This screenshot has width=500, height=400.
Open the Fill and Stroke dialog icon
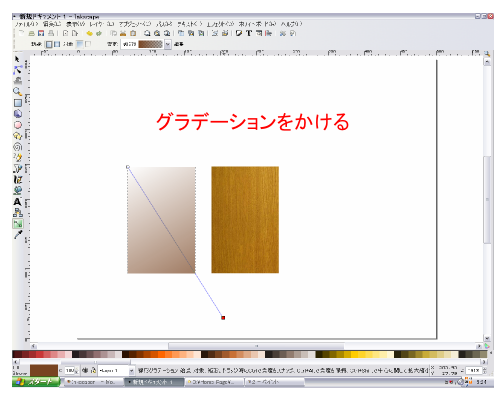pyautogui.click(x=239, y=33)
